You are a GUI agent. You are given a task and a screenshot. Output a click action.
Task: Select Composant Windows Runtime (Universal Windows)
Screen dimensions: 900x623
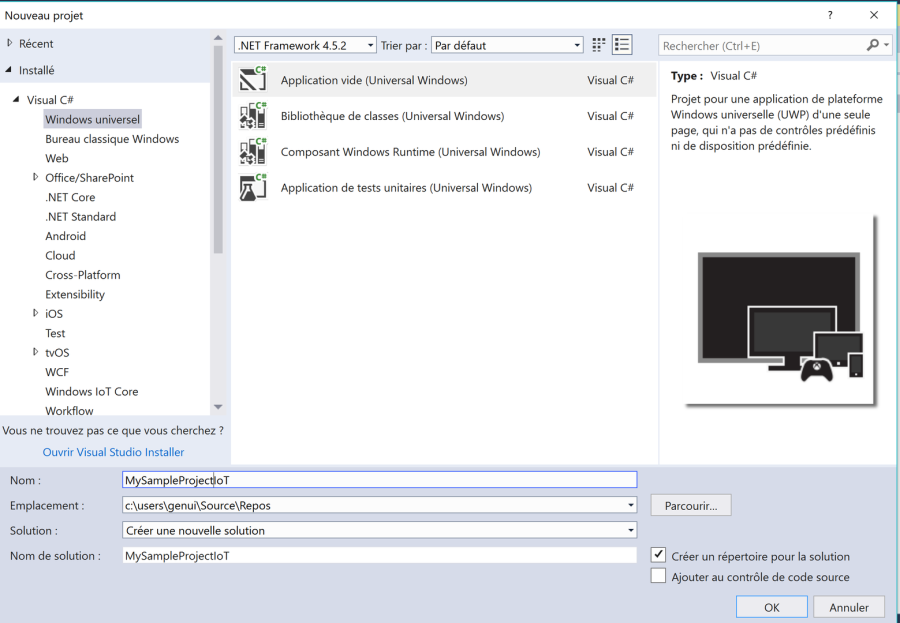click(444, 152)
